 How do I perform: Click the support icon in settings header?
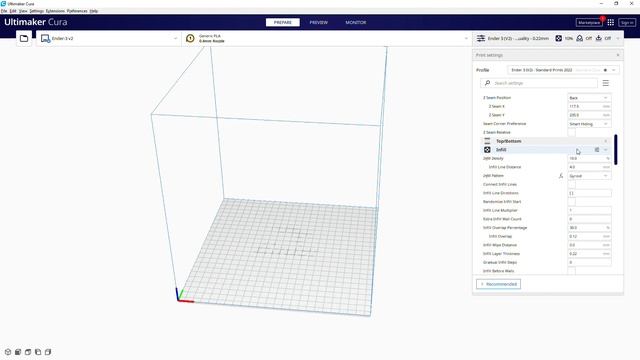click(580, 38)
